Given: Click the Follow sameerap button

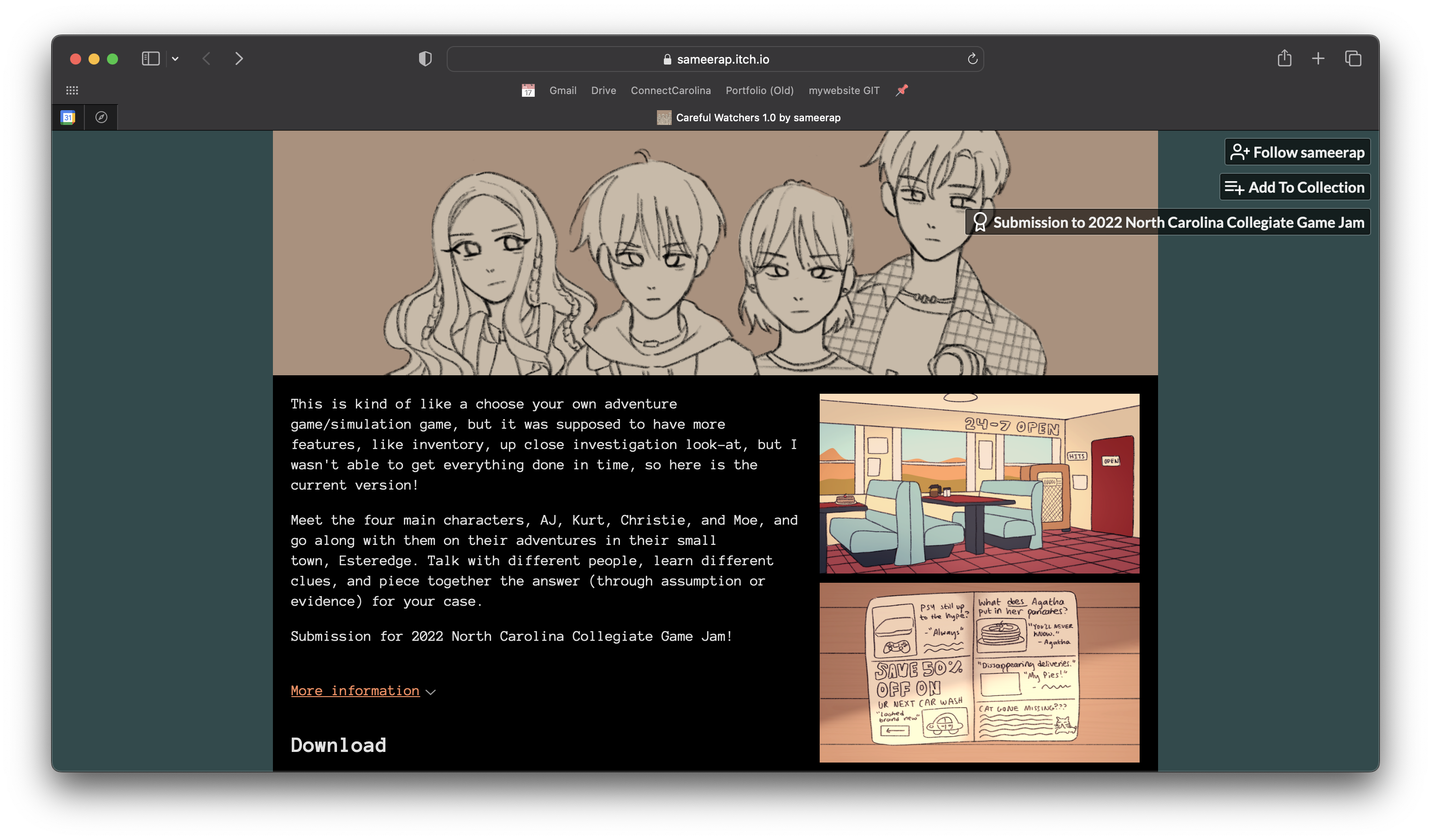Looking at the screenshot, I should click(x=1297, y=152).
